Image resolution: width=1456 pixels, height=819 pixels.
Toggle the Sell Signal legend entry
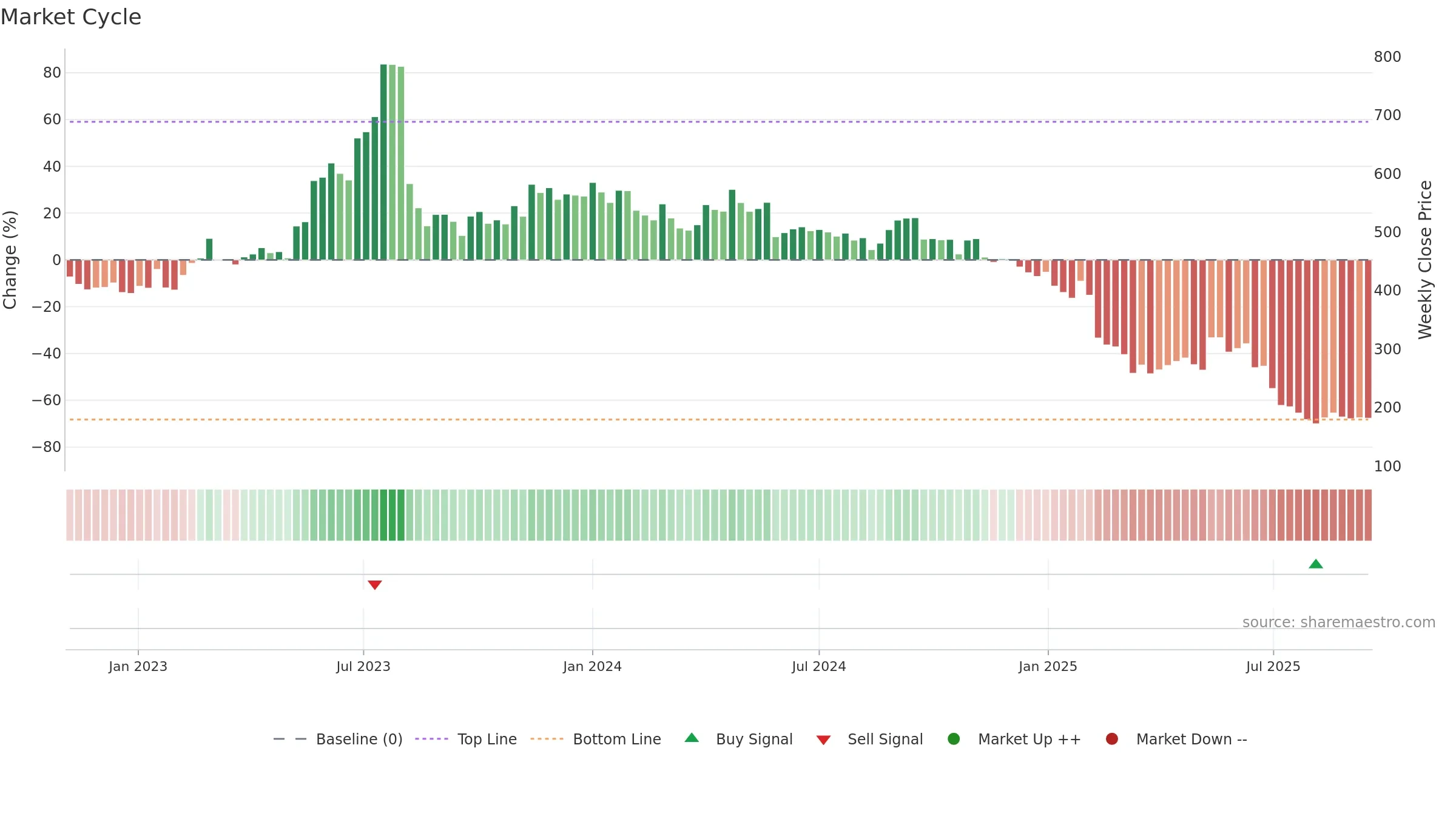click(869, 739)
